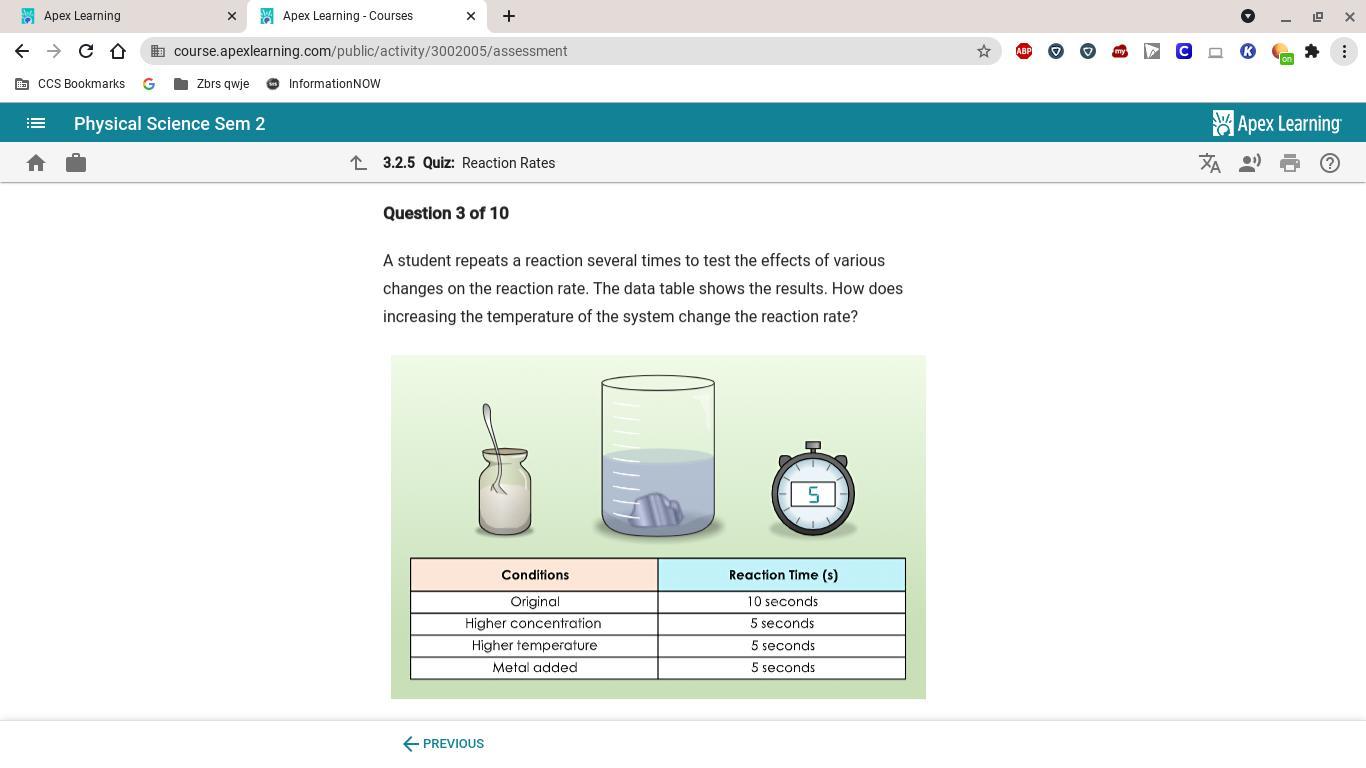Click the grey laptop extension icon
This screenshot has width=1366, height=768.
pyautogui.click(x=1216, y=51)
